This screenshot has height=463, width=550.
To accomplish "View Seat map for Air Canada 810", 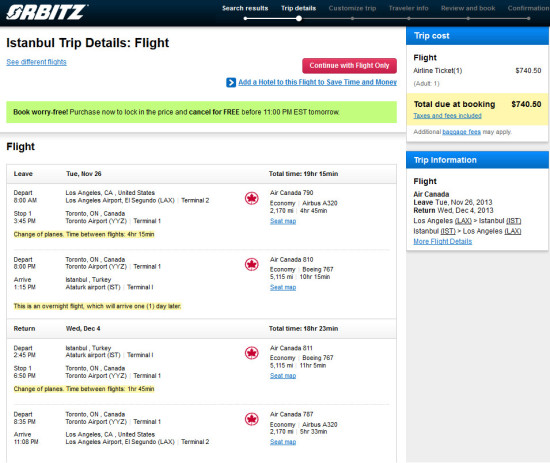I will [x=283, y=287].
